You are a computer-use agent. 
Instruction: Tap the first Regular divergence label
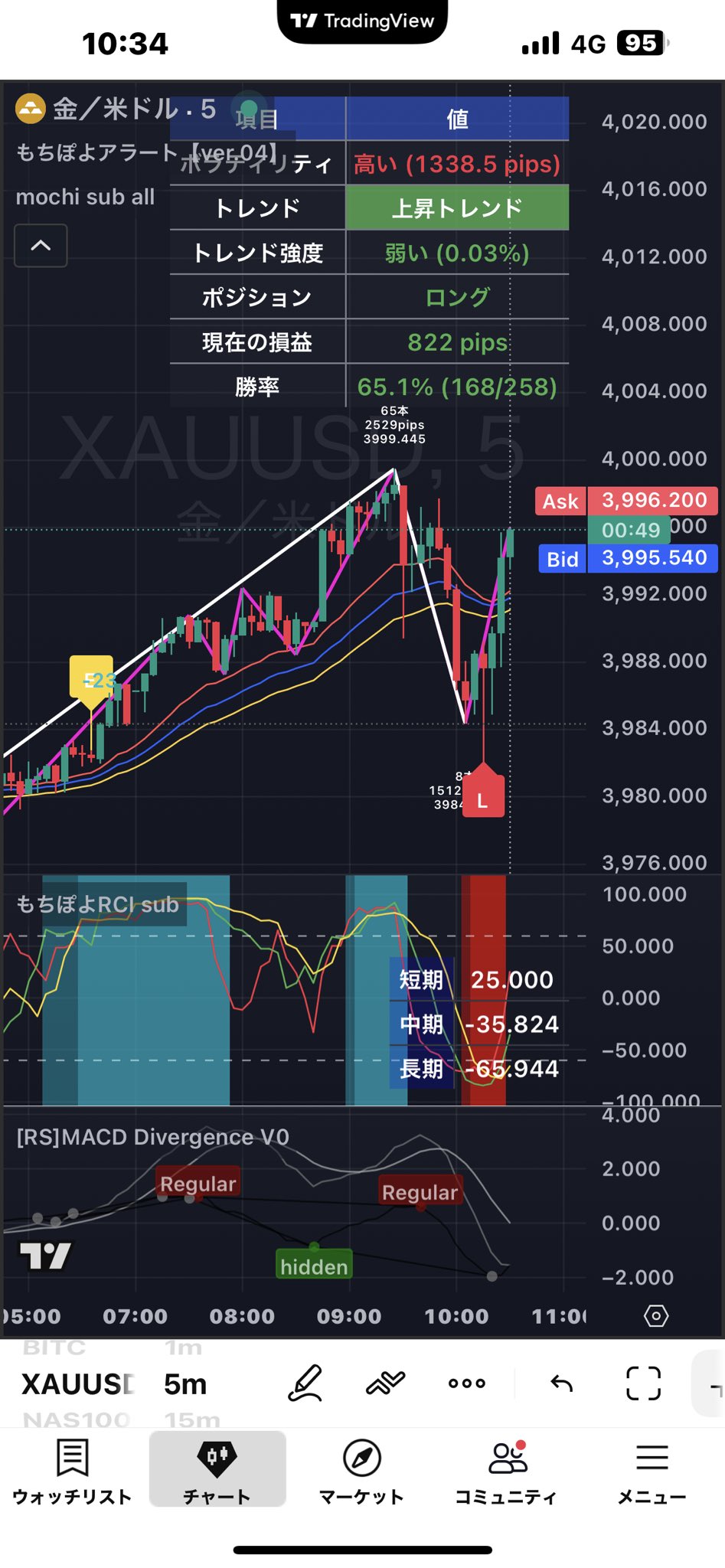(198, 1184)
